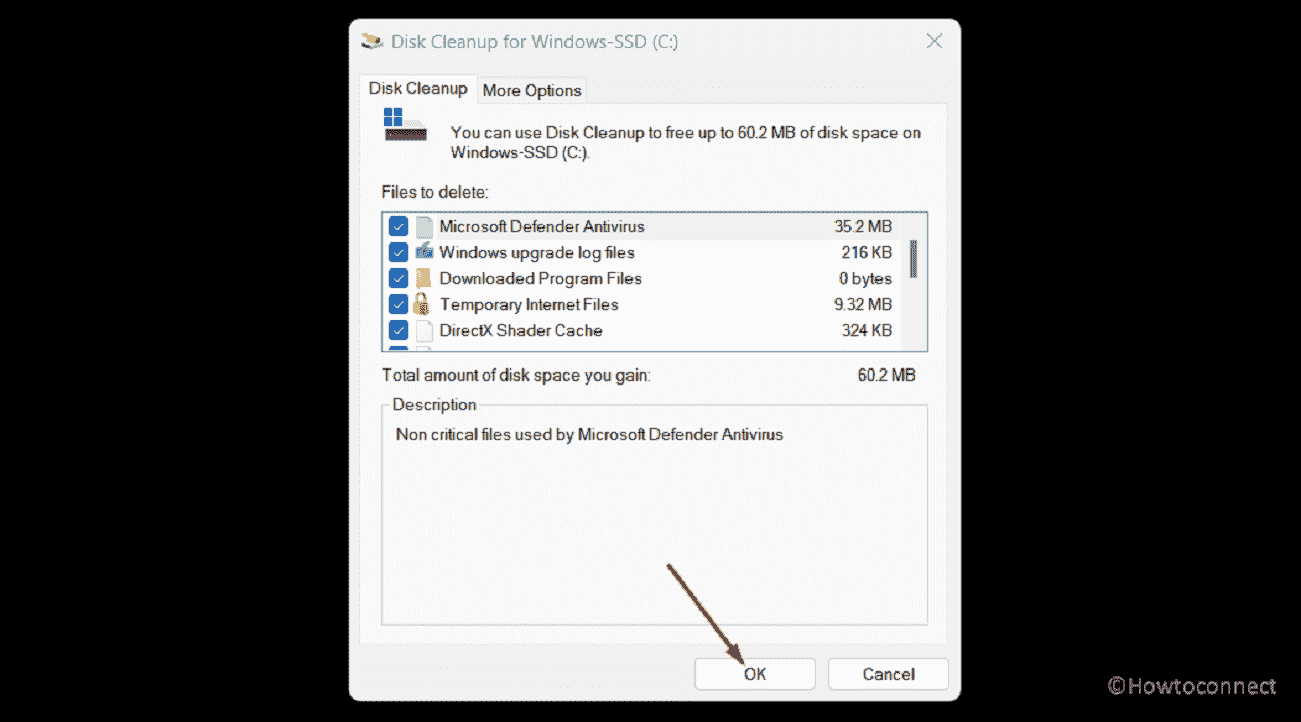Image resolution: width=1301 pixels, height=722 pixels.
Task: Click the Windows upgrade log files icon
Action: point(424,252)
